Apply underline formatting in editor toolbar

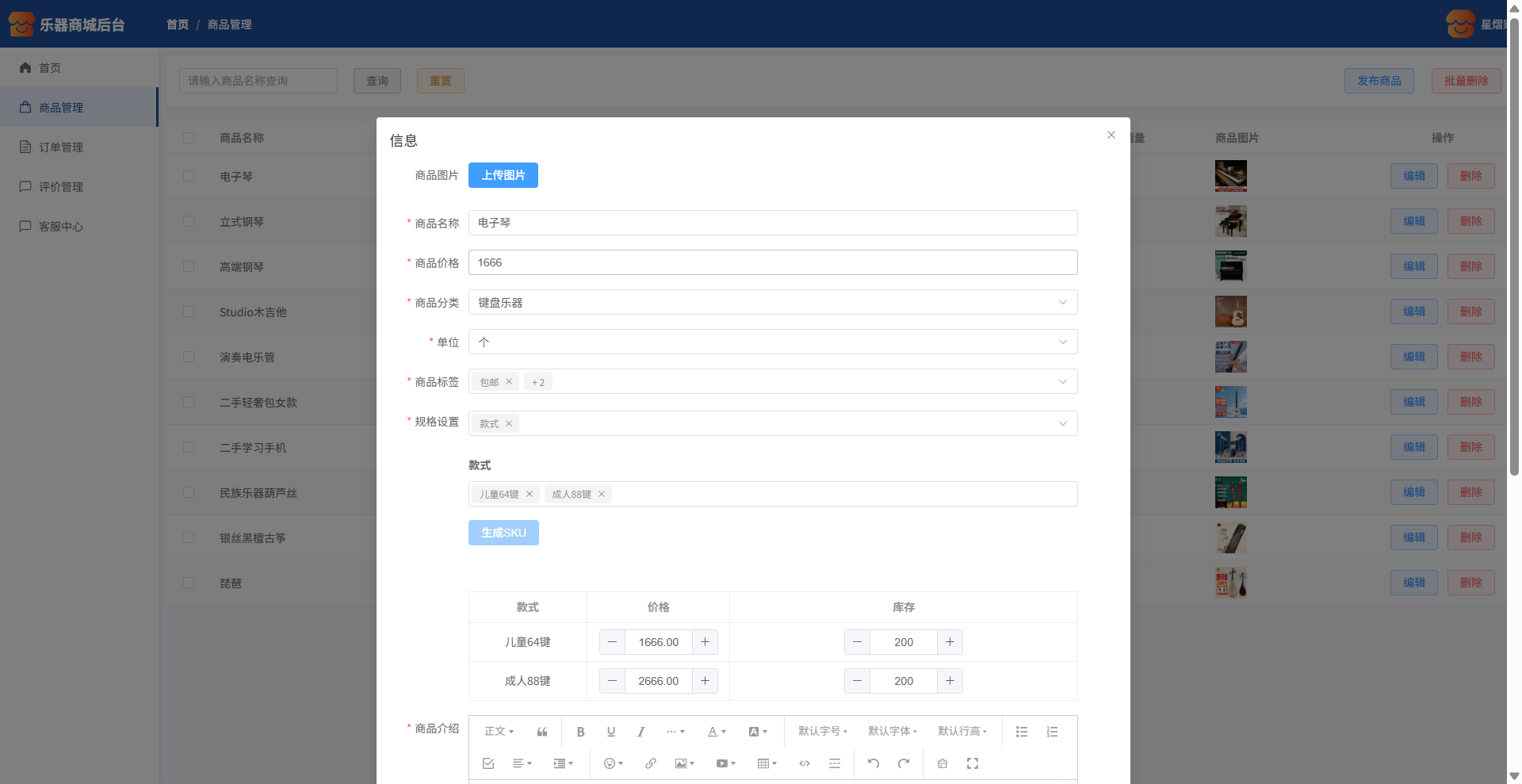[x=610, y=732]
